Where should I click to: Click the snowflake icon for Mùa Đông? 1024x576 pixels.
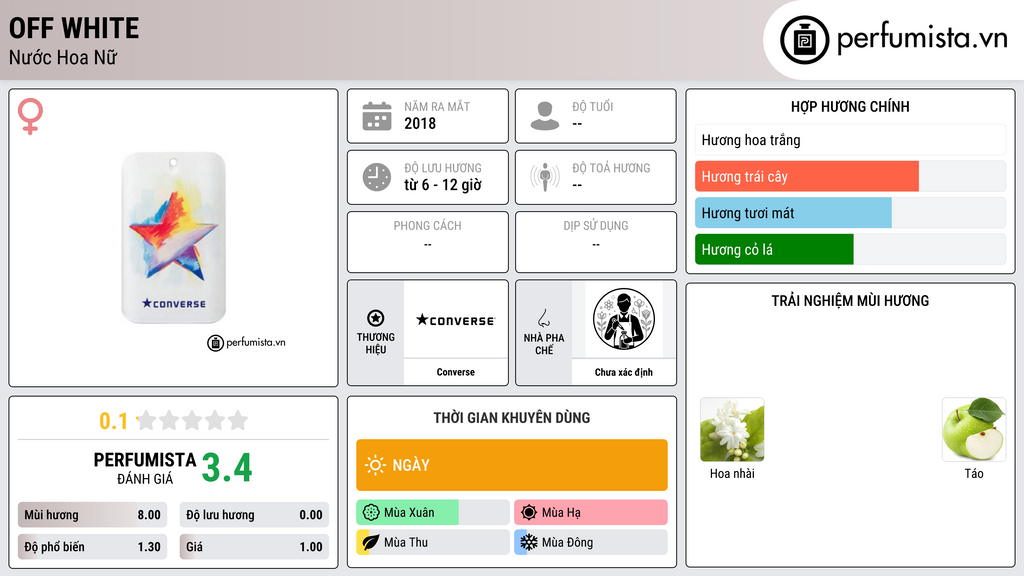pyautogui.click(x=529, y=542)
